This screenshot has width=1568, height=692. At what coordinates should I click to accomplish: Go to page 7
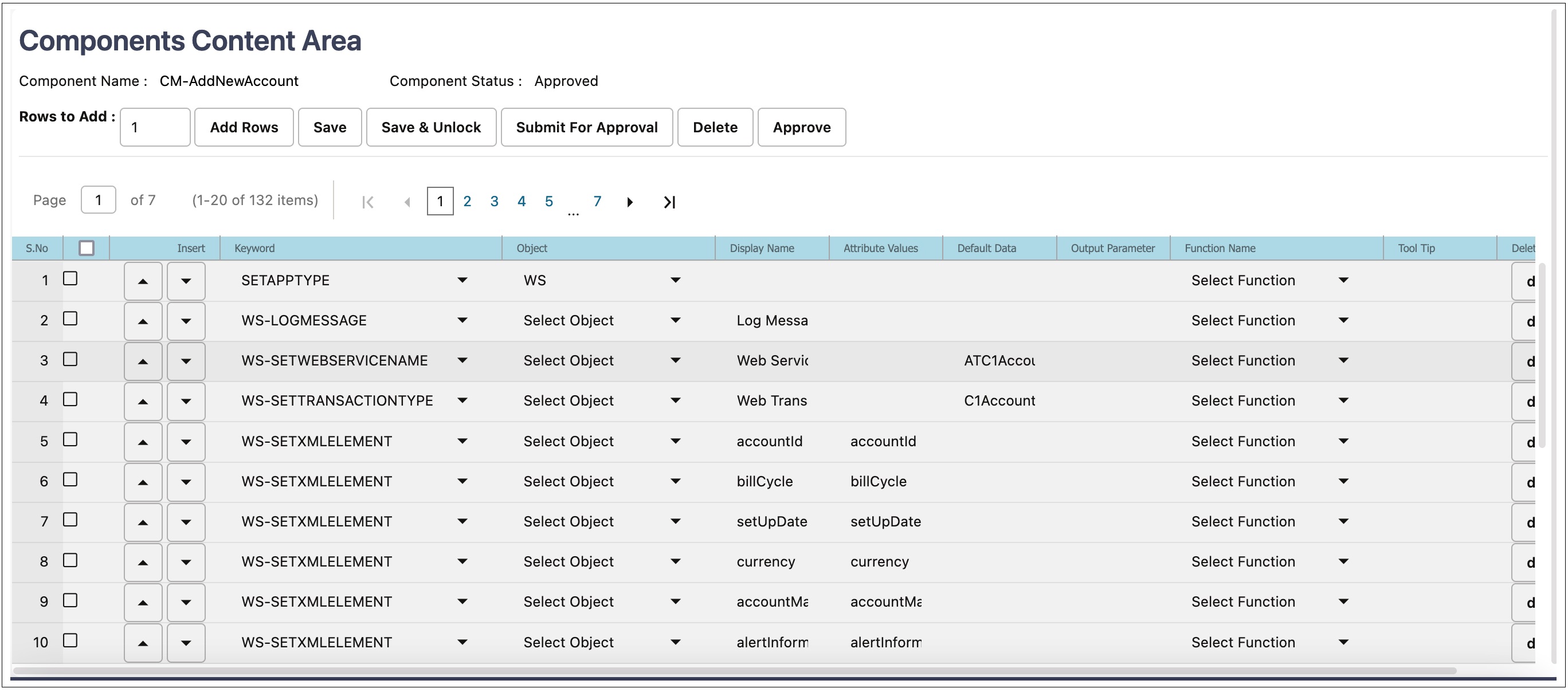(598, 202)
